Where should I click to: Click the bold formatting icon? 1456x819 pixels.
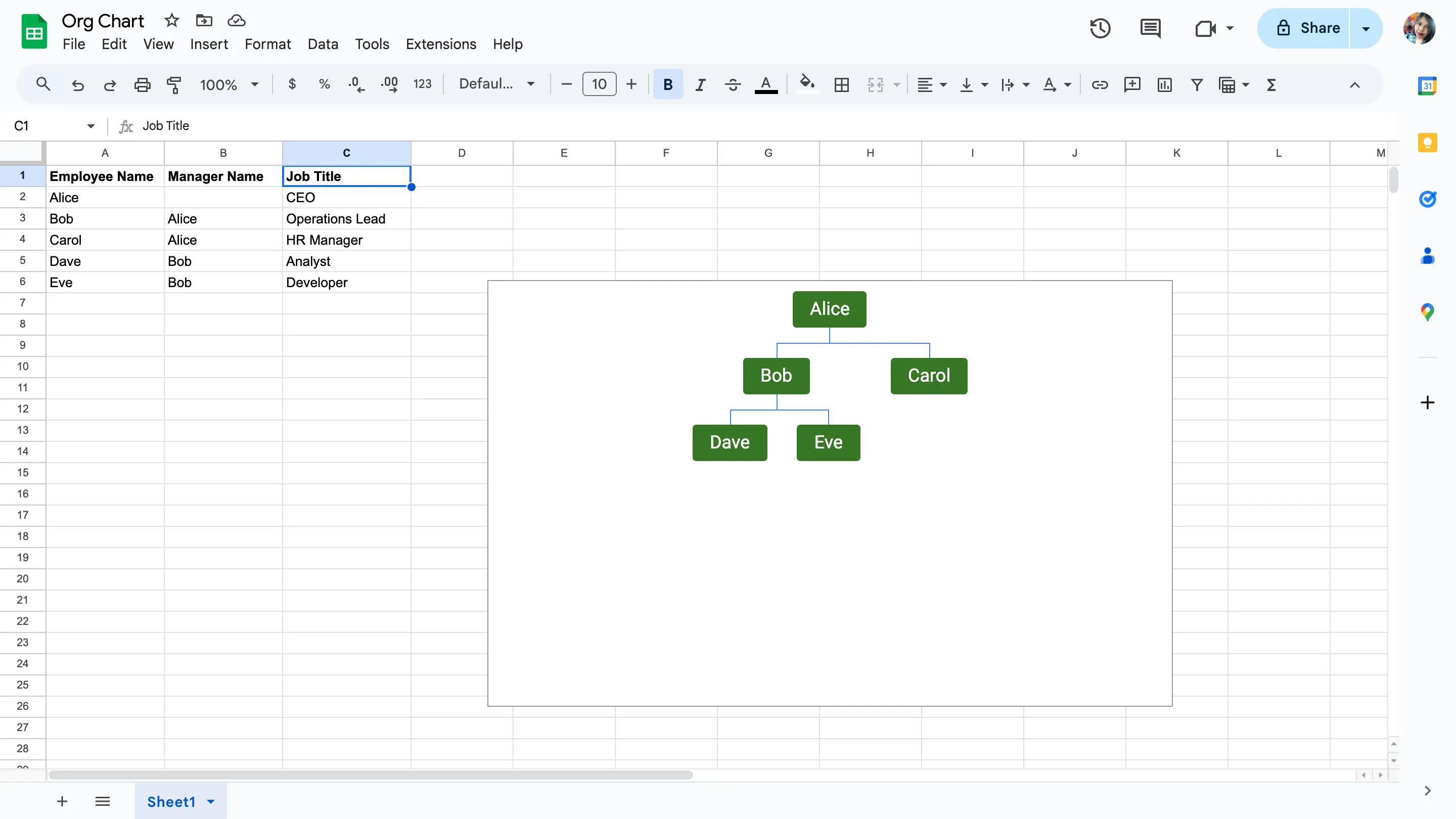tap(667, 84)
